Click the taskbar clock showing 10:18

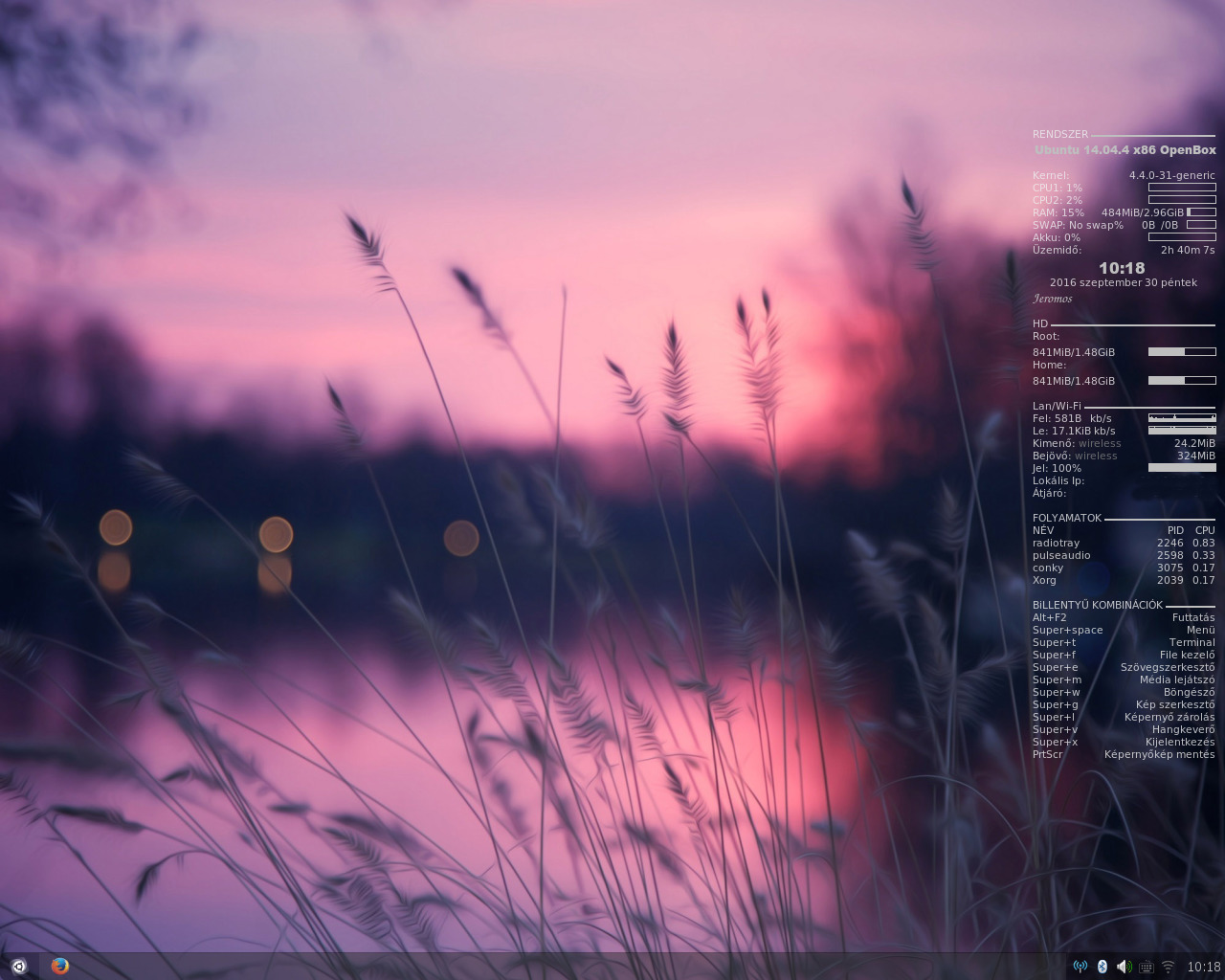point(1203,967)
